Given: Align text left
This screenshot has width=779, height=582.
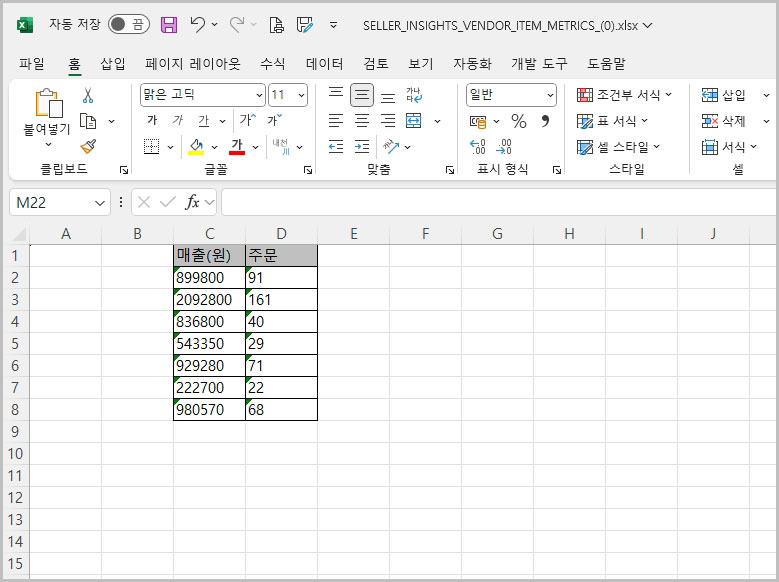Looking at the screenshot, I should tap(336, 120).
